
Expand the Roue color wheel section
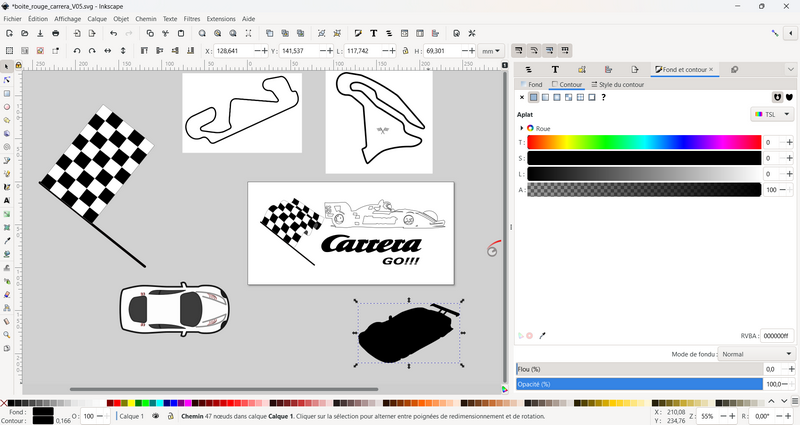tap(521, 128)
